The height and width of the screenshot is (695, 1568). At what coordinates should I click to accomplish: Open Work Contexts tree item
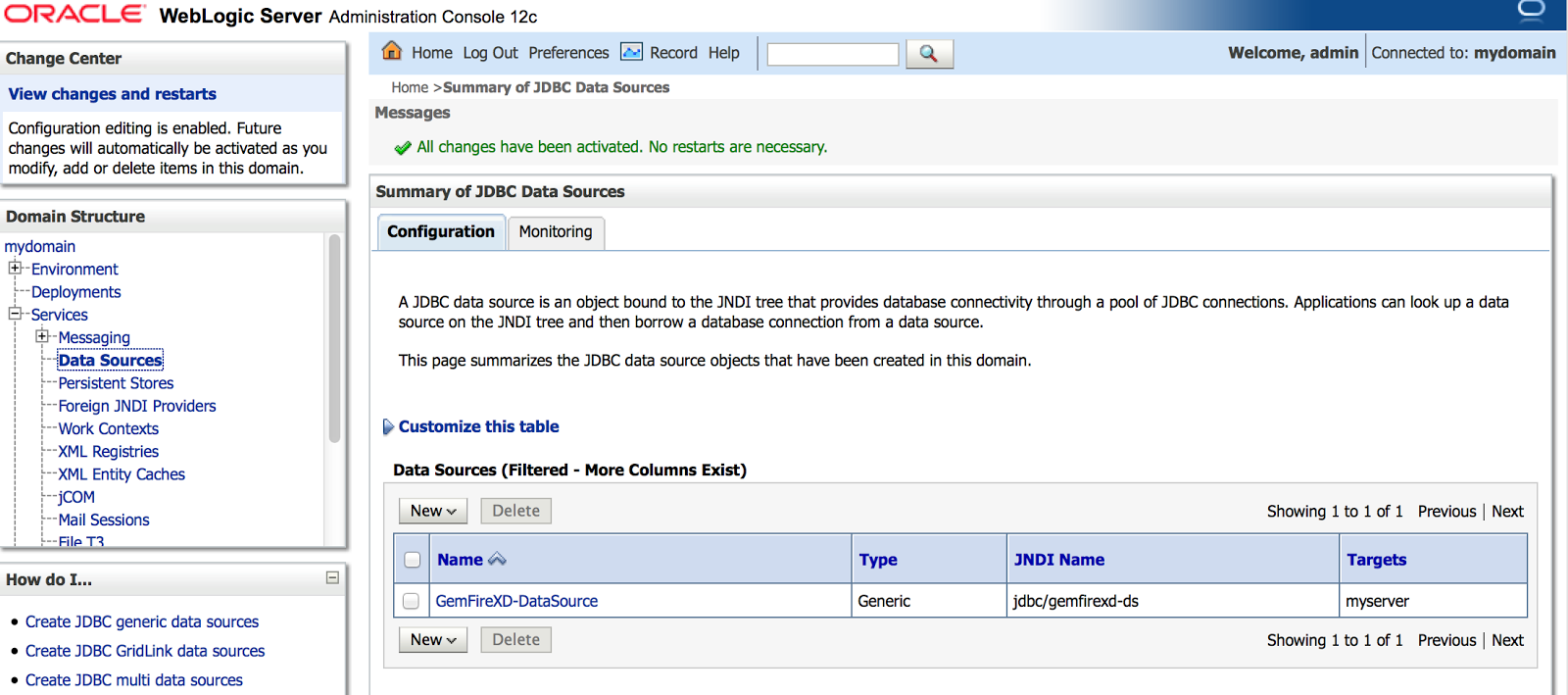pyautogui.click(x=108, y=428)
